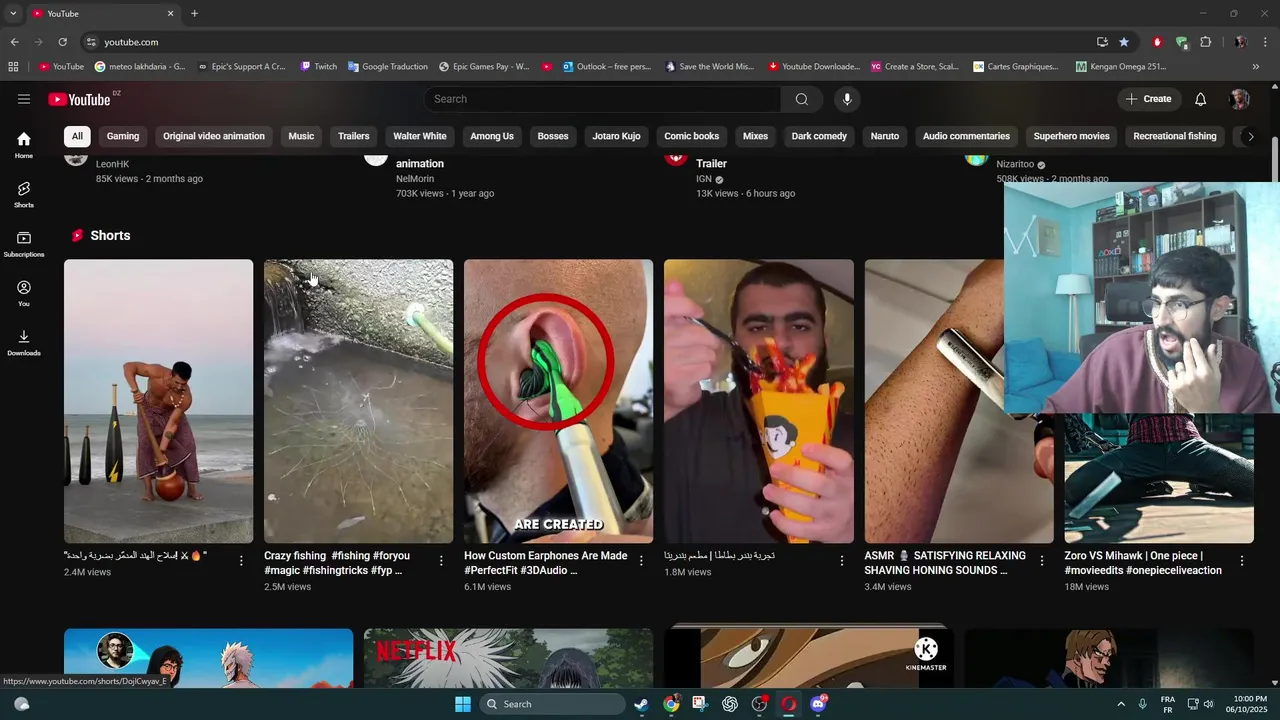Open the tab search dropdown arrow
The image size is (1280, 720).
[13, 13]
